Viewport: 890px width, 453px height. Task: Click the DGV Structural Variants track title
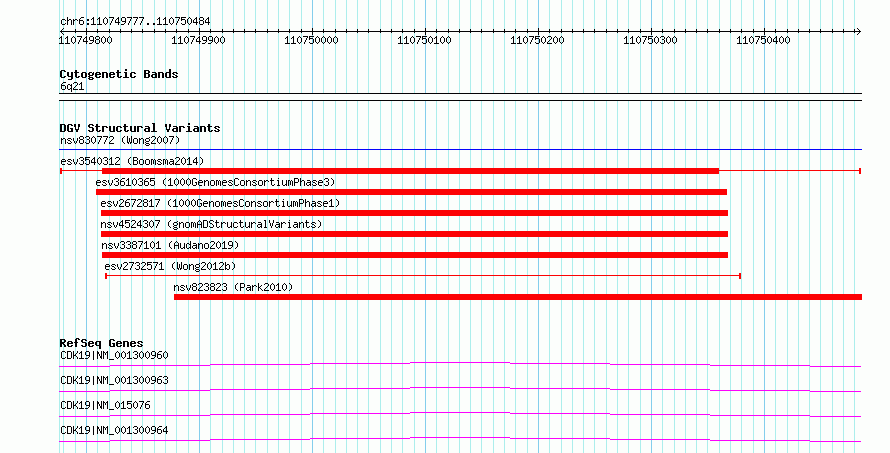pyautogui.click(x=140, y=128)
